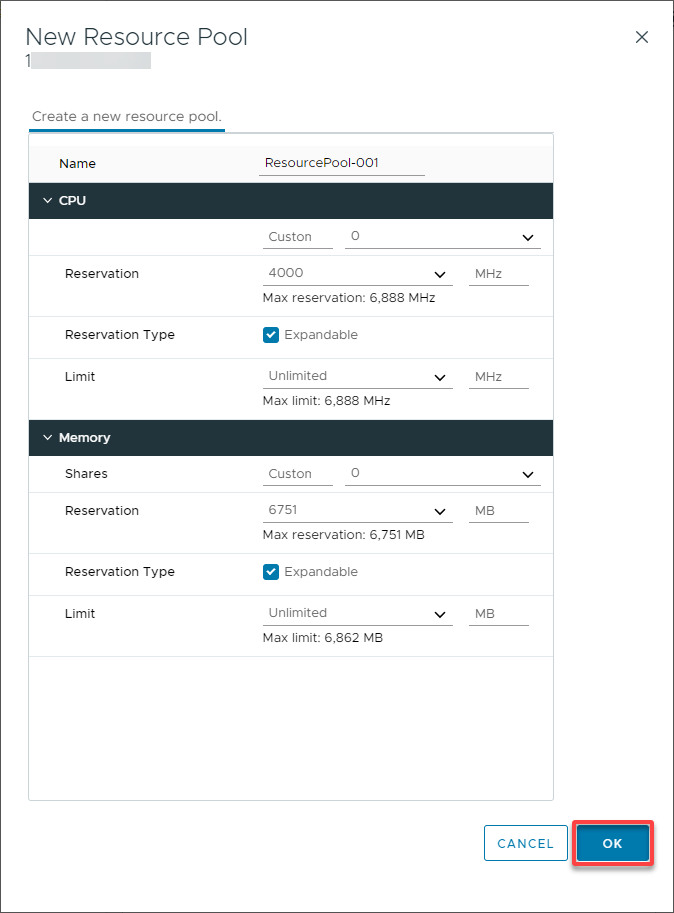Viewport: 674px width, 913px height.
Task: Click the OK button
Action: point(612,843)
